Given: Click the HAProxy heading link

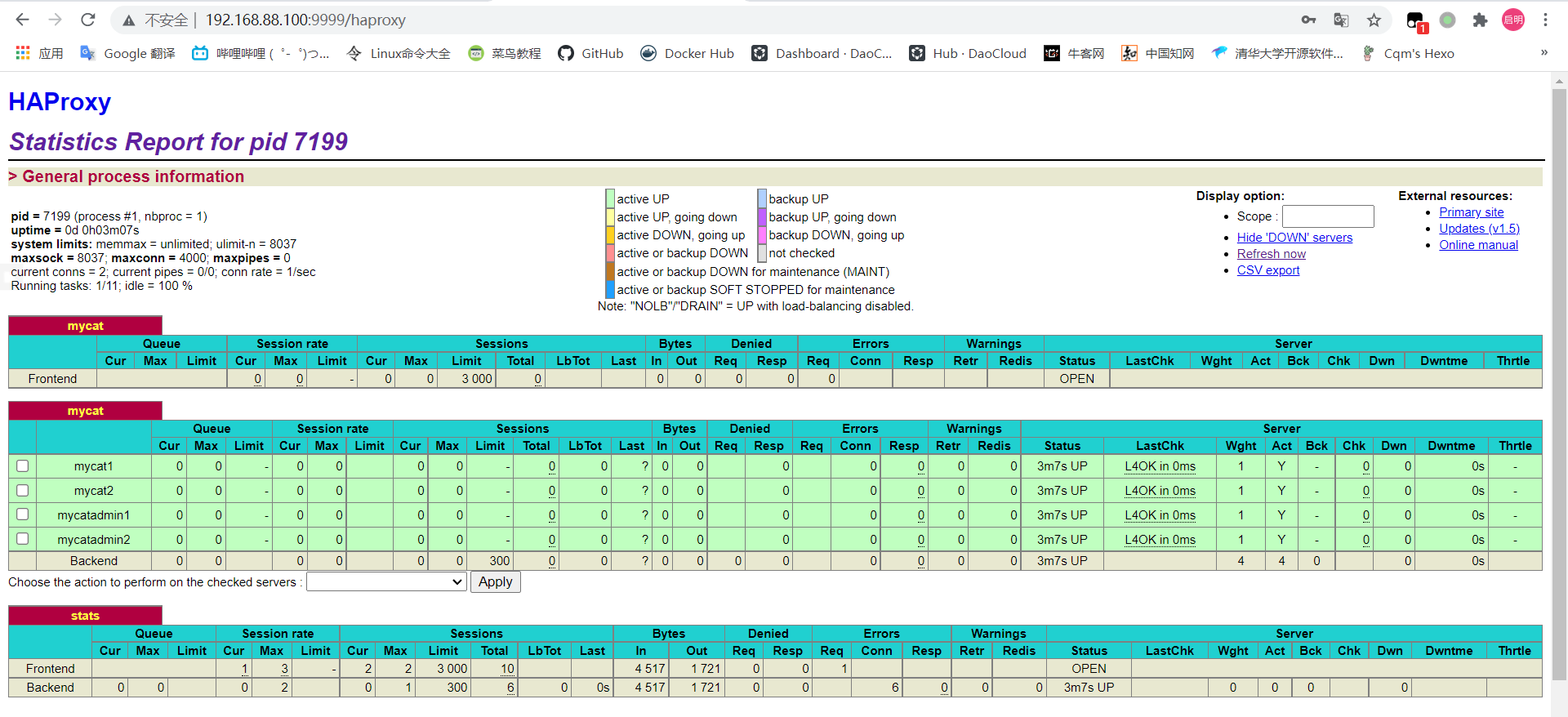Looking at the screenshot, I should 60,102.
